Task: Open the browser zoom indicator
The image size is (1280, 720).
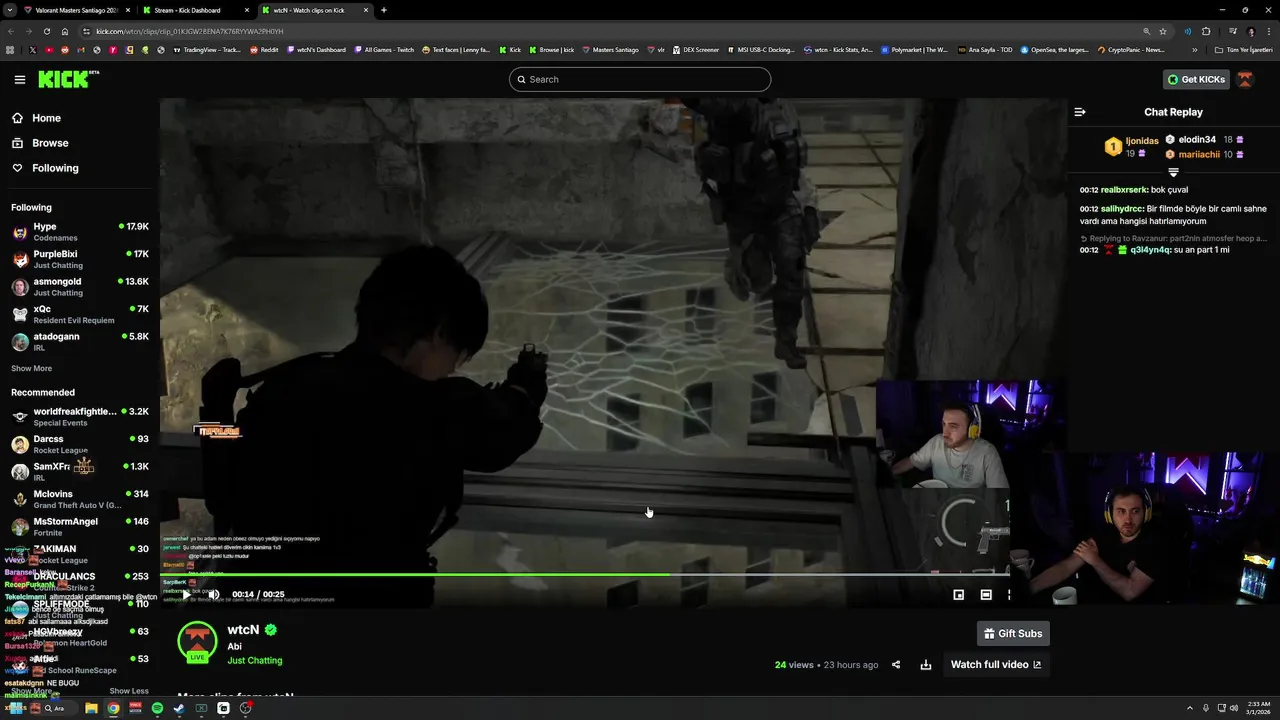Action: coord(1146,31)
